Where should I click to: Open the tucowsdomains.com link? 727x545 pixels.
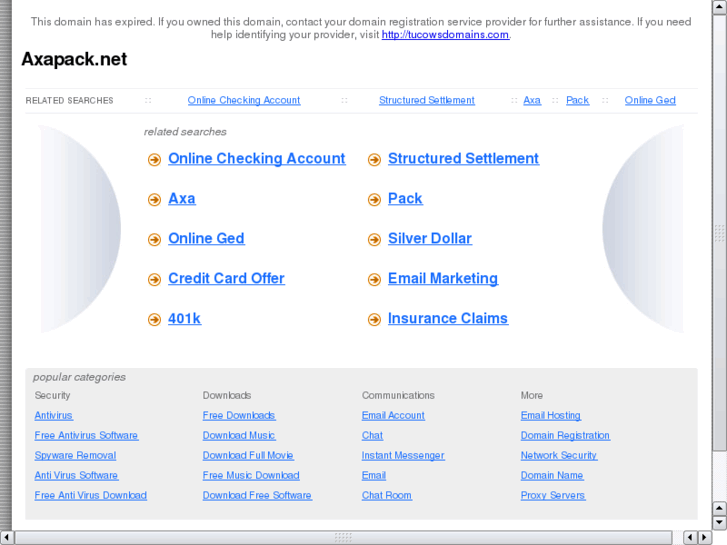[x=445, y=34]
